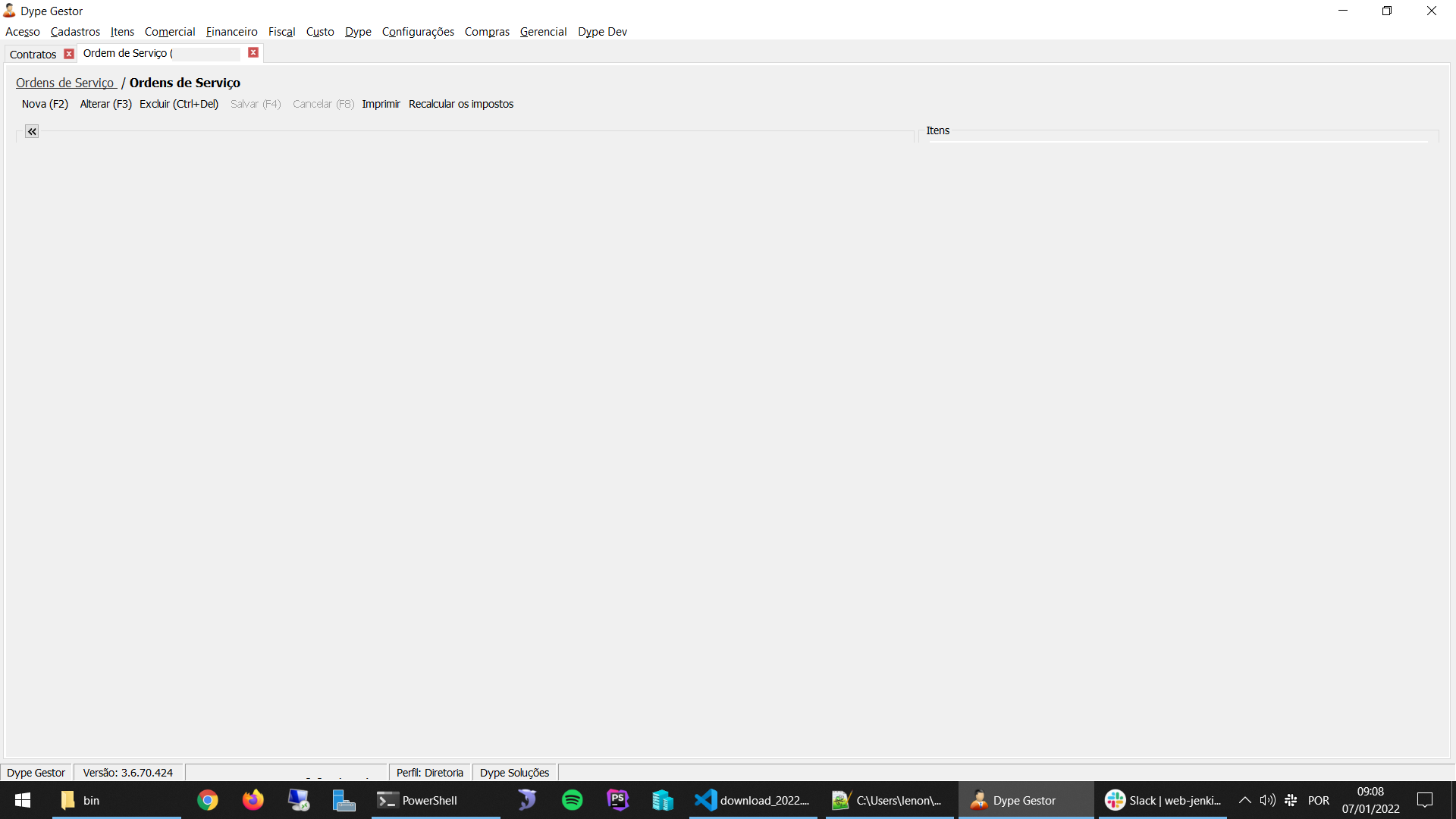Image resolution: width=1456 pixels, height=819 pixels.
Task: Create a new order with Nova (F2)
Action: pyautogui.click(x=45, y=104)
